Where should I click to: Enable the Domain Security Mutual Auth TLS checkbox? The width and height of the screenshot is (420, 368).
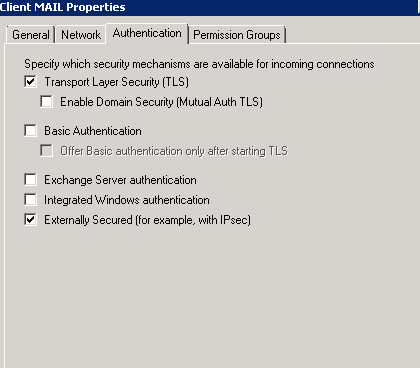(x=46, y=102)
